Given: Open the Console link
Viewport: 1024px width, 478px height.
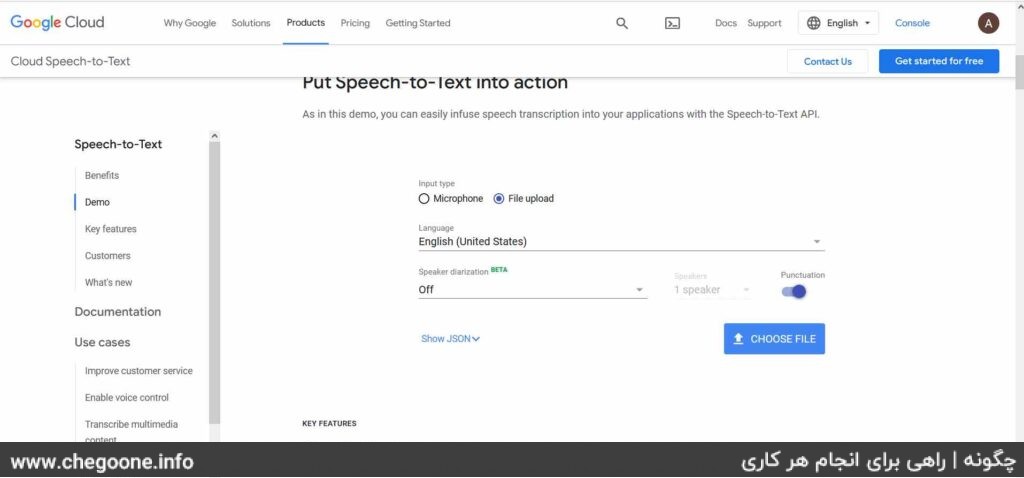Looking at the screenshot, I should point(912,23).
